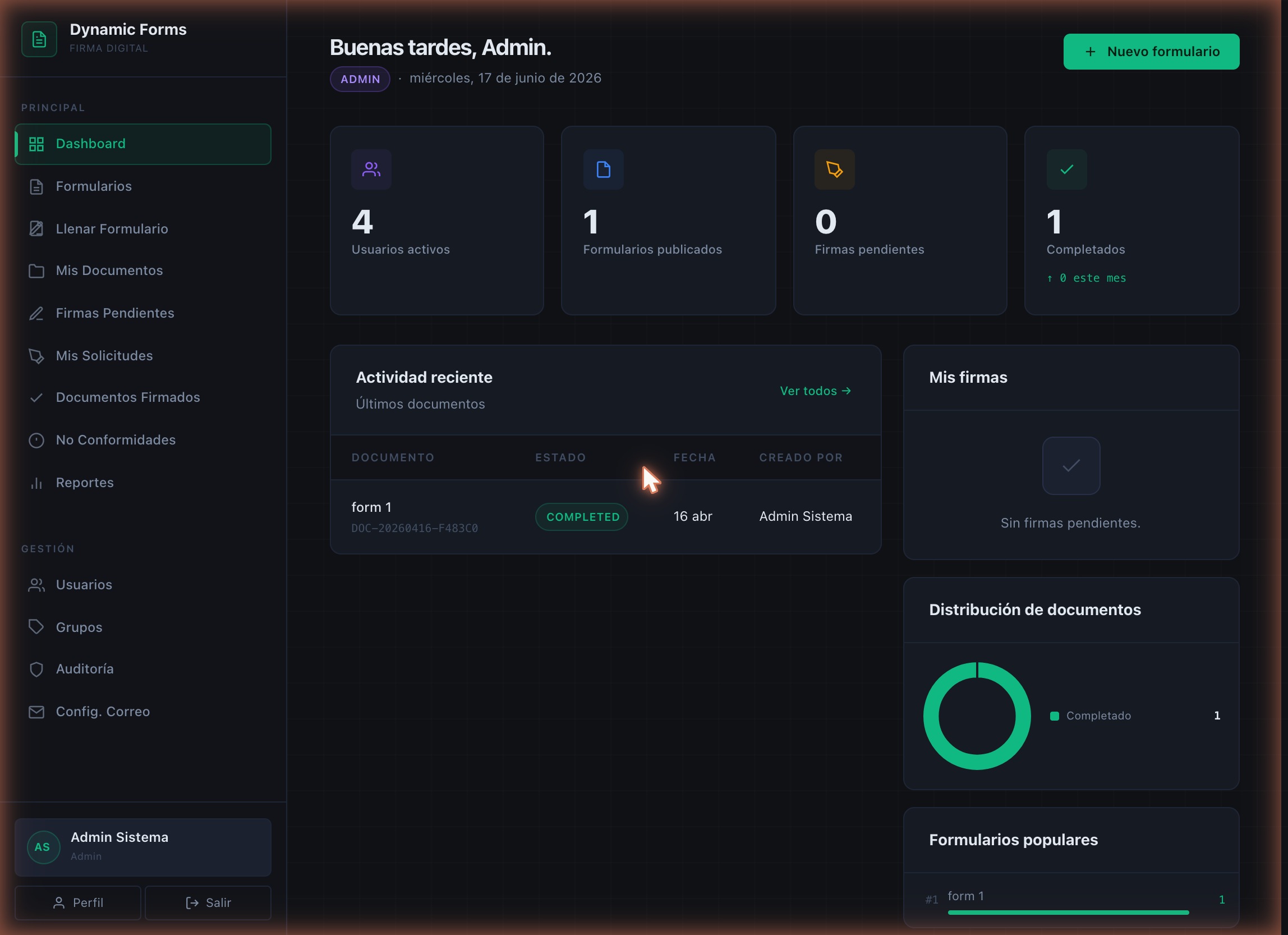Open Documentos Firmados page
Image resolution: width=1288 pixels, height=935 pixels.
tap(142, 398)
